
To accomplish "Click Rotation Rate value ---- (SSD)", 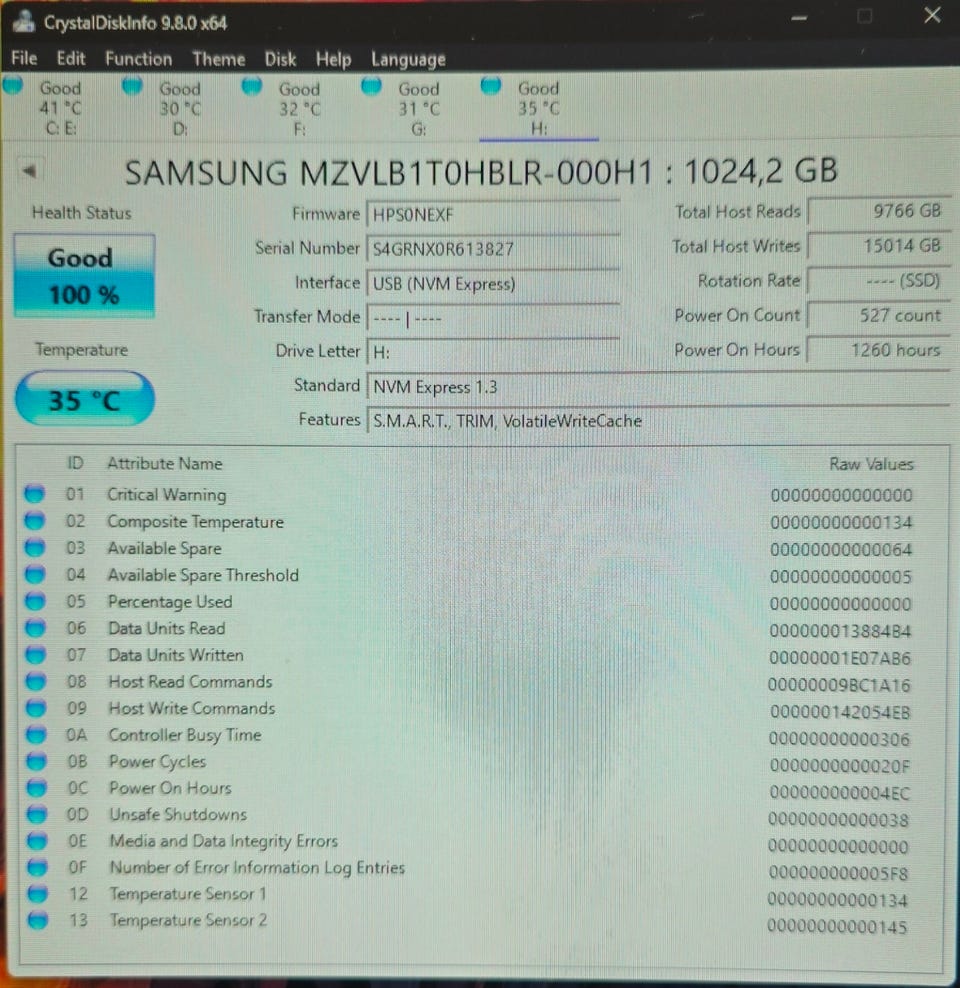I will coord(878,280).
